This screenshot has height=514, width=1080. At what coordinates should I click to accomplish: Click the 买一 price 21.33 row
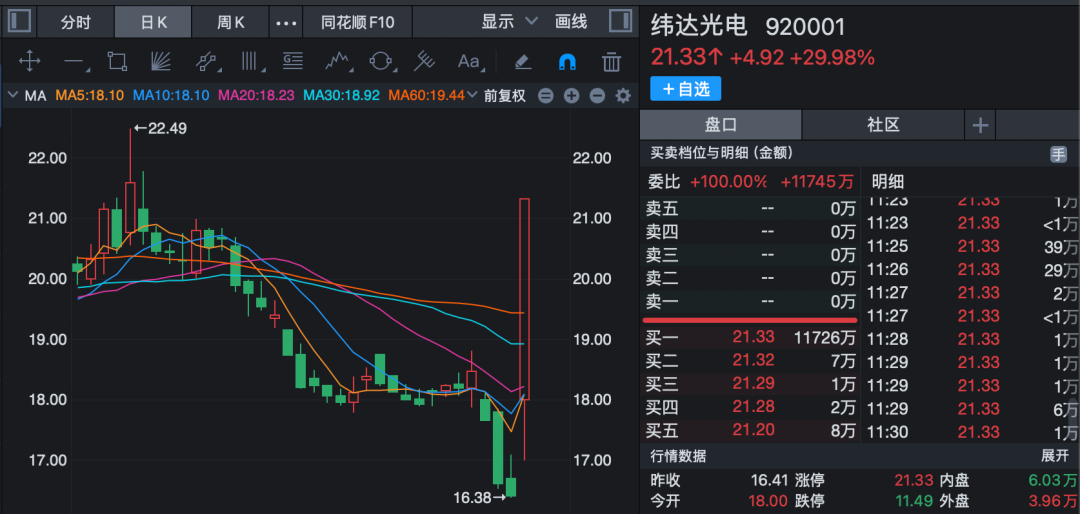(x=751, y=338)
